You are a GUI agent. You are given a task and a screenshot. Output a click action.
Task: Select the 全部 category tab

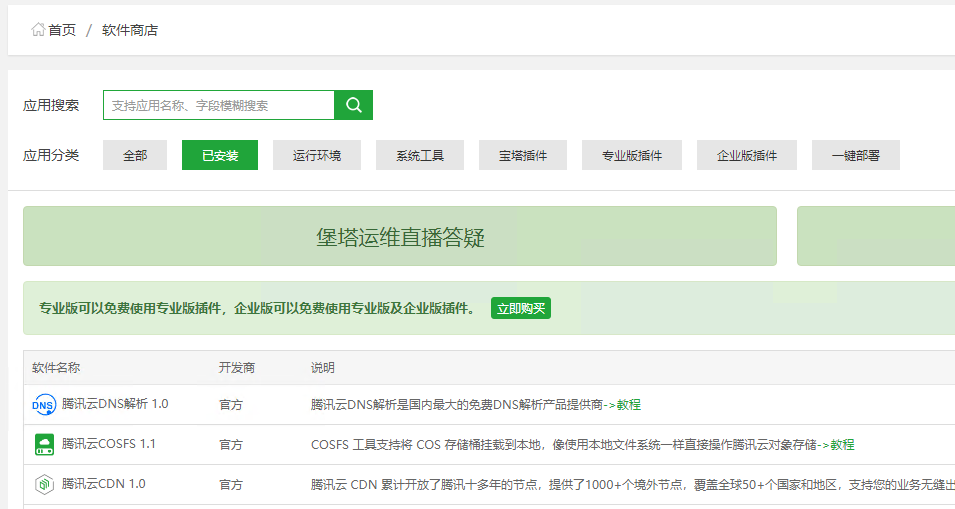(x=135, y=155)
